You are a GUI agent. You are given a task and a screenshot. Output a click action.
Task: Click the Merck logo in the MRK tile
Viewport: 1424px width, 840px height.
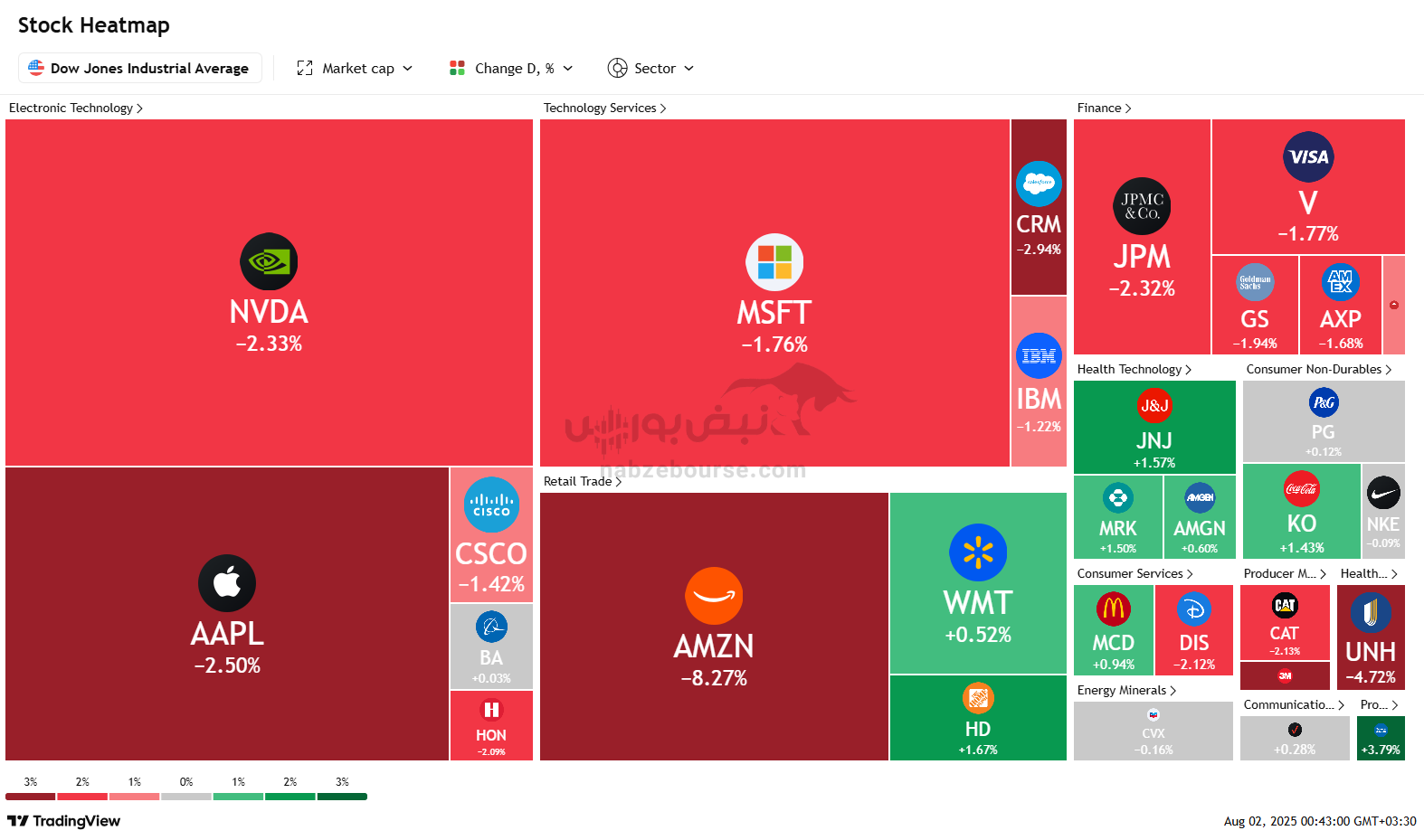tap(1118, 497)
